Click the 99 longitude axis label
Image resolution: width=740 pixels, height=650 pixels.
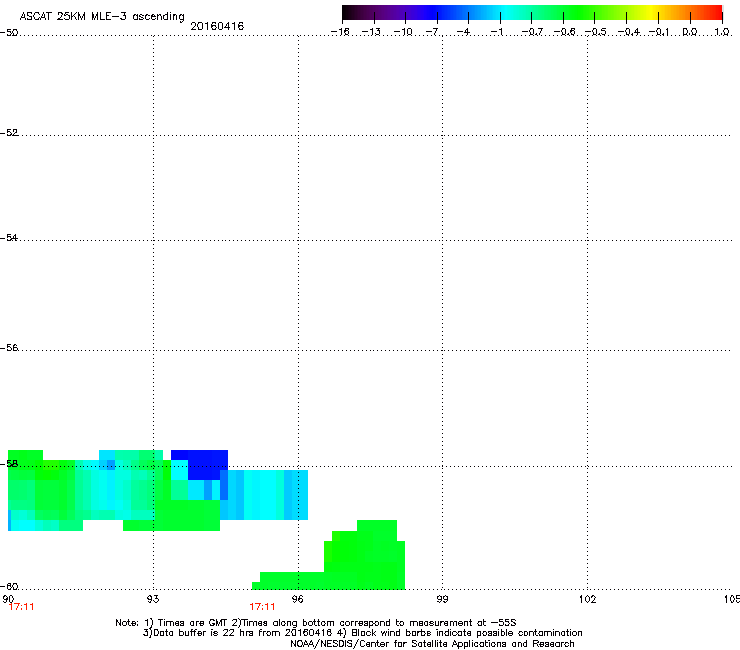[x=442, y=599]
